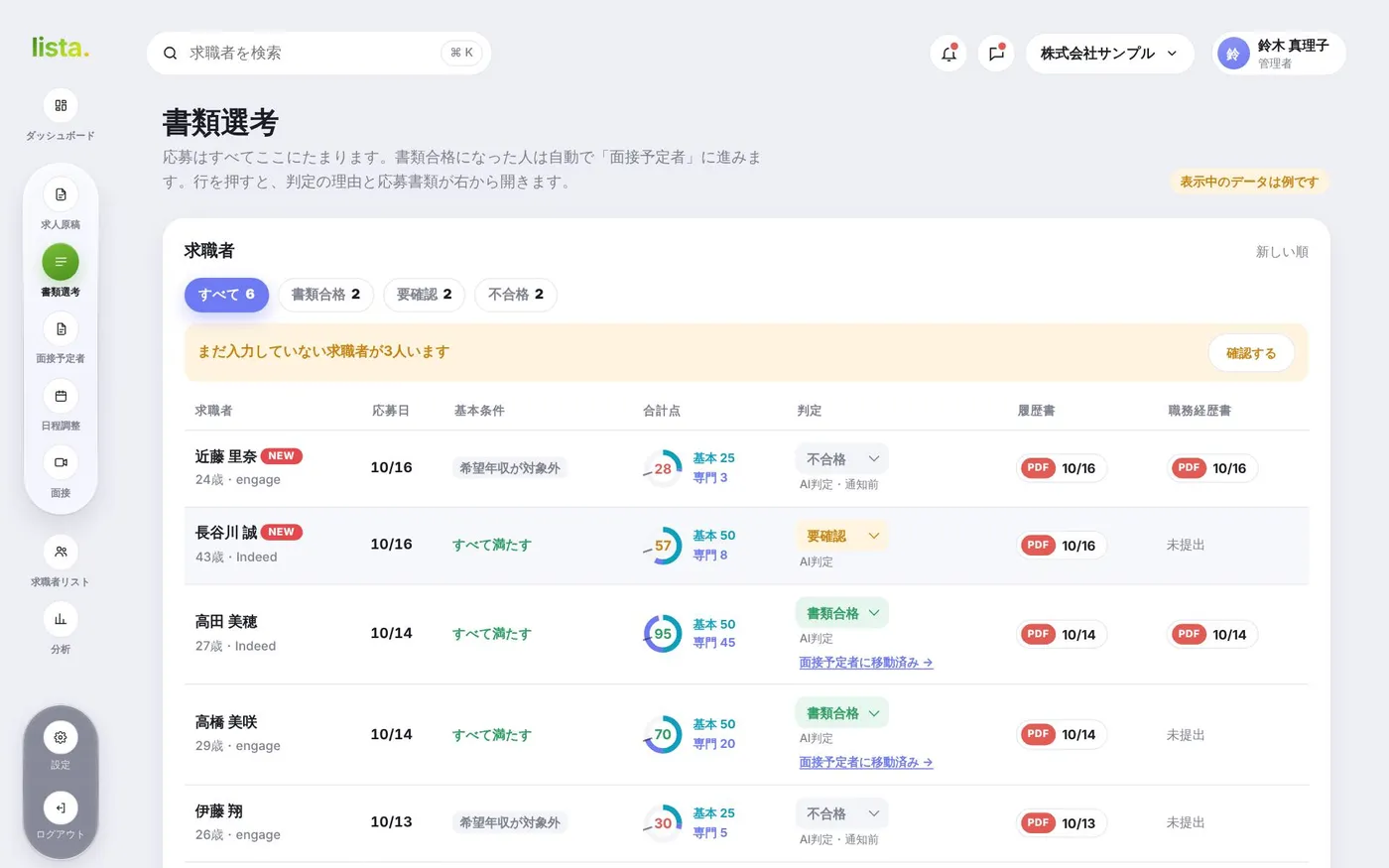Click the 求職者を検索 search field

click(318, 53)
